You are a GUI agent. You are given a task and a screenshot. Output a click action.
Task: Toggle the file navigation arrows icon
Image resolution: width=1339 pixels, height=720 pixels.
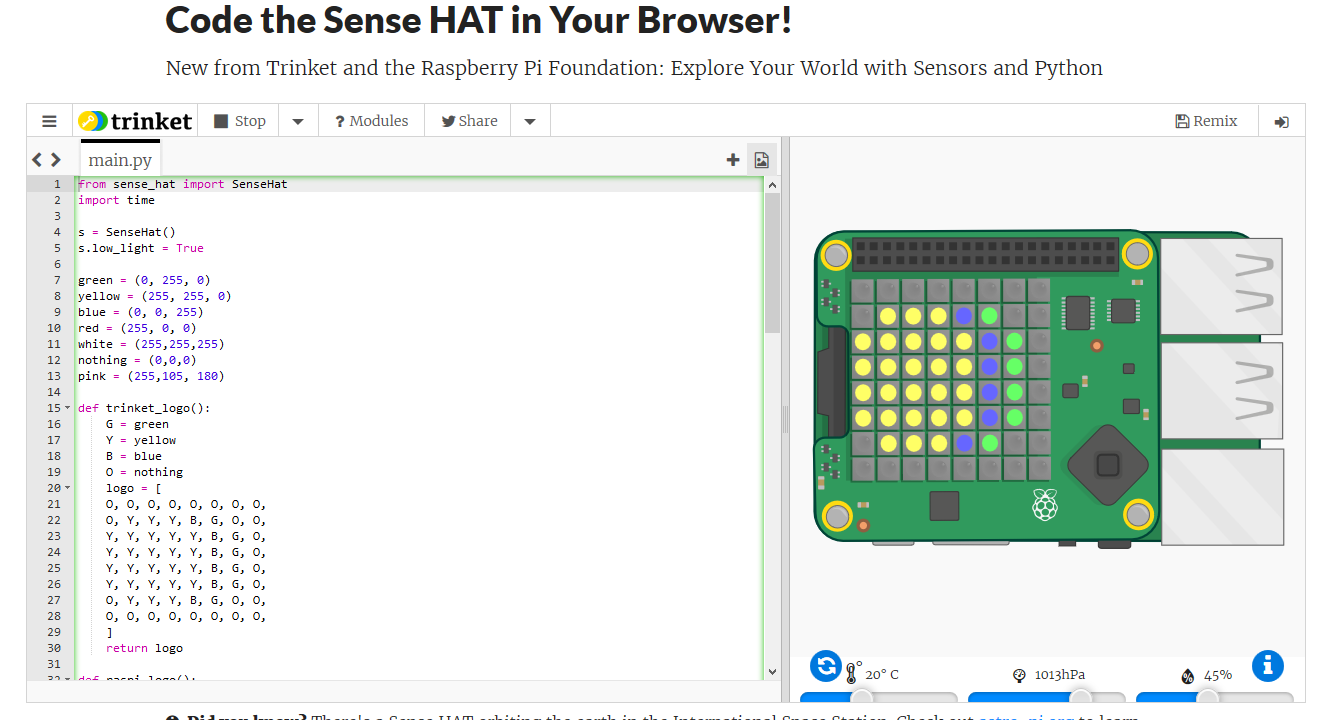tap(46, 159)
